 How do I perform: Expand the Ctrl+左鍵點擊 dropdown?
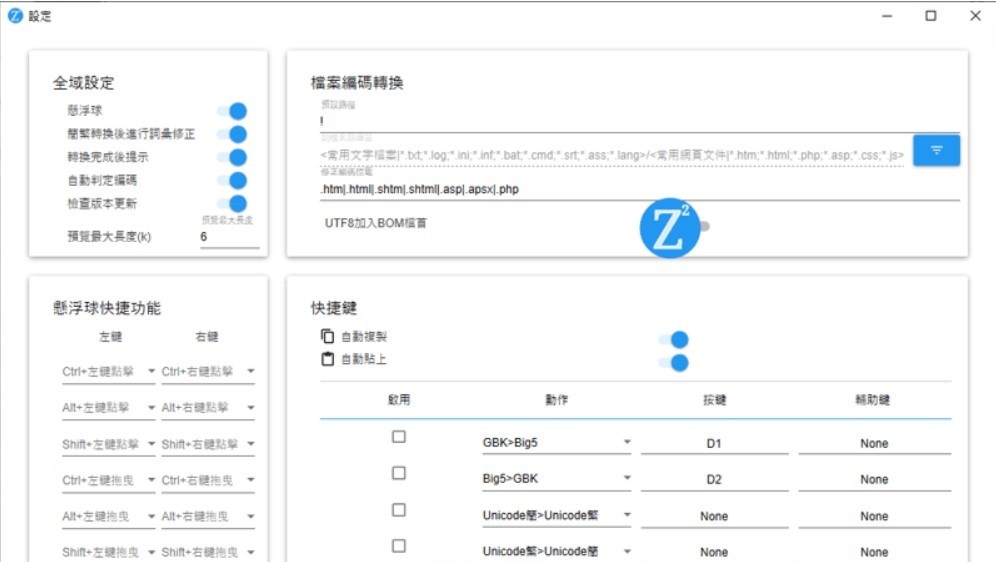point(109,372)
